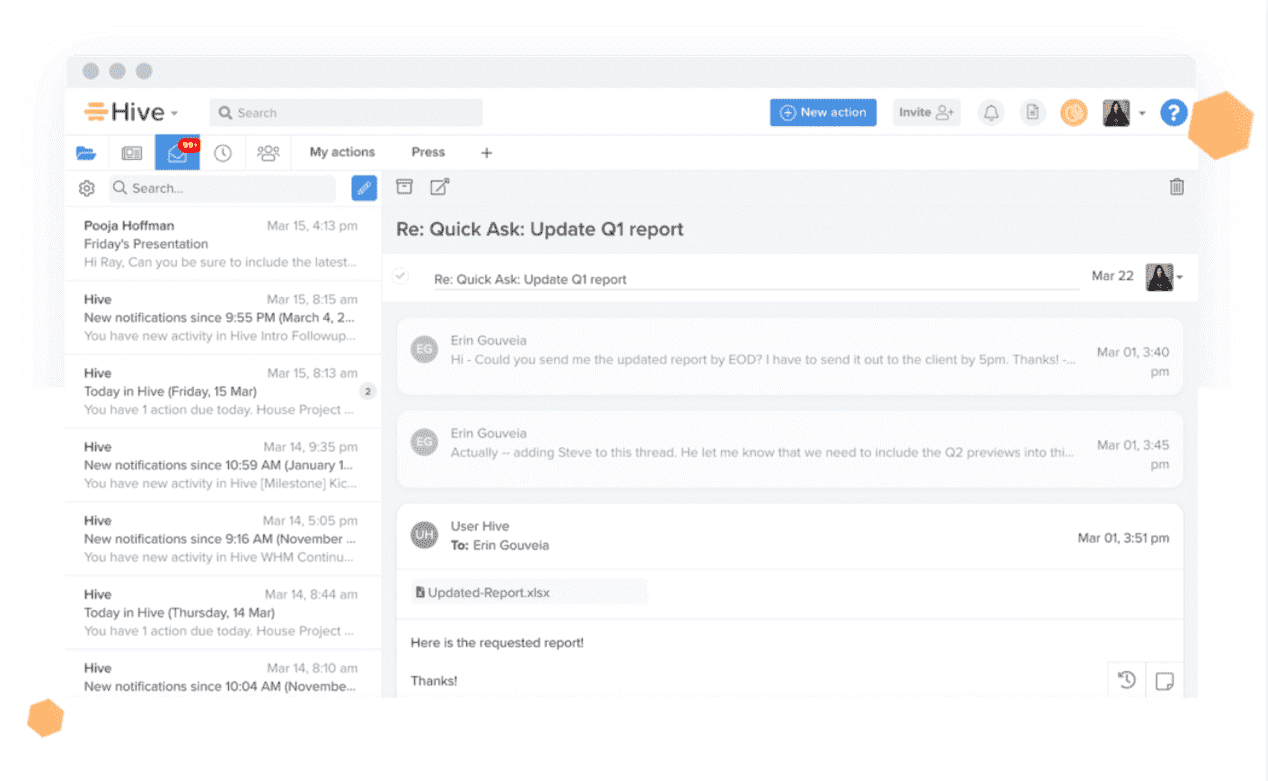This screenshot has height=781, width=1268.
Task: Click inside the mail search field
Action: 220,188
